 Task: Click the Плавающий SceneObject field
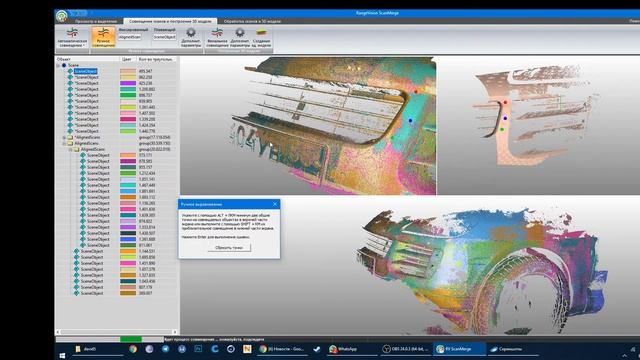tap(164, 37)
